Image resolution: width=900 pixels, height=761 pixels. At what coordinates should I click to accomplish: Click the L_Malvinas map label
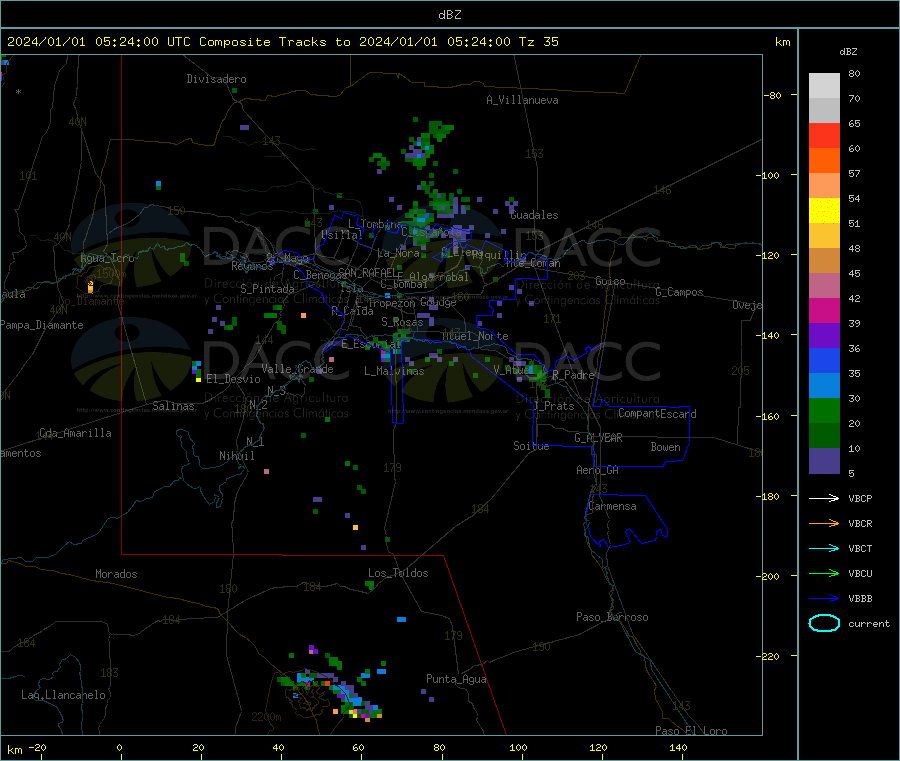[394, 371]
